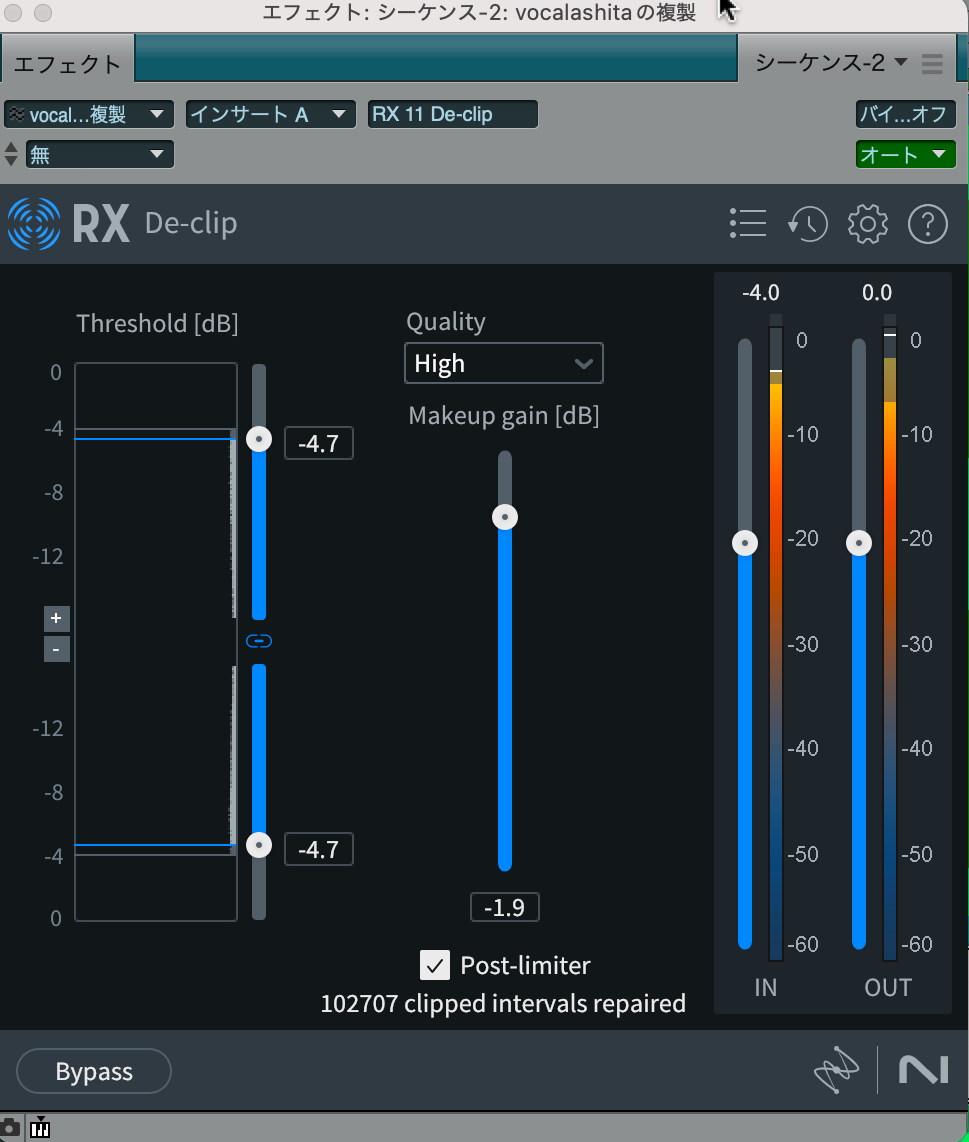
Task: Click the "Threshold [dB]" label
Action: pos(157,323)
